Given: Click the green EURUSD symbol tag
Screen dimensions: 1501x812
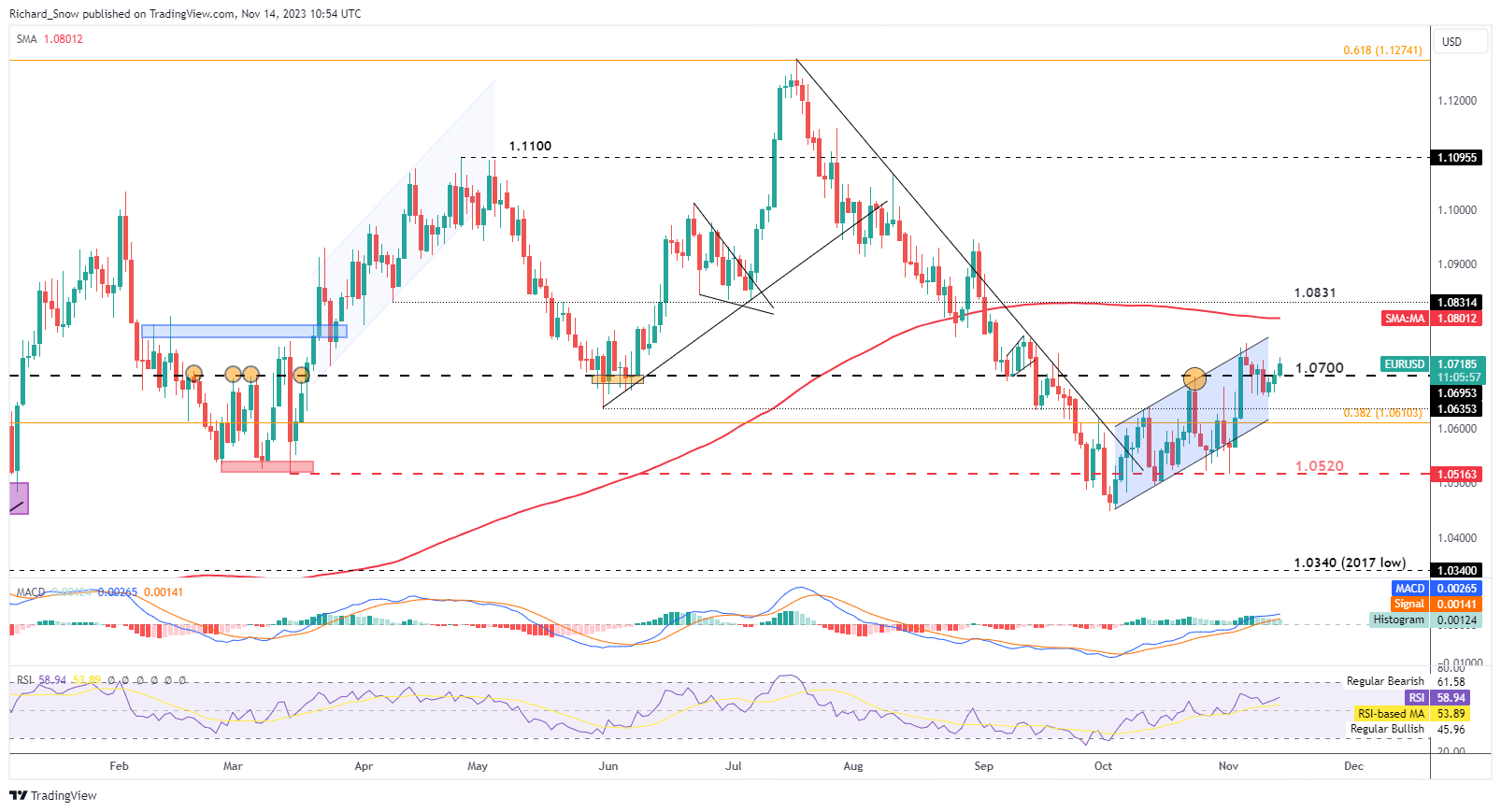Looking at the screenshot, I should [1405, 364].
